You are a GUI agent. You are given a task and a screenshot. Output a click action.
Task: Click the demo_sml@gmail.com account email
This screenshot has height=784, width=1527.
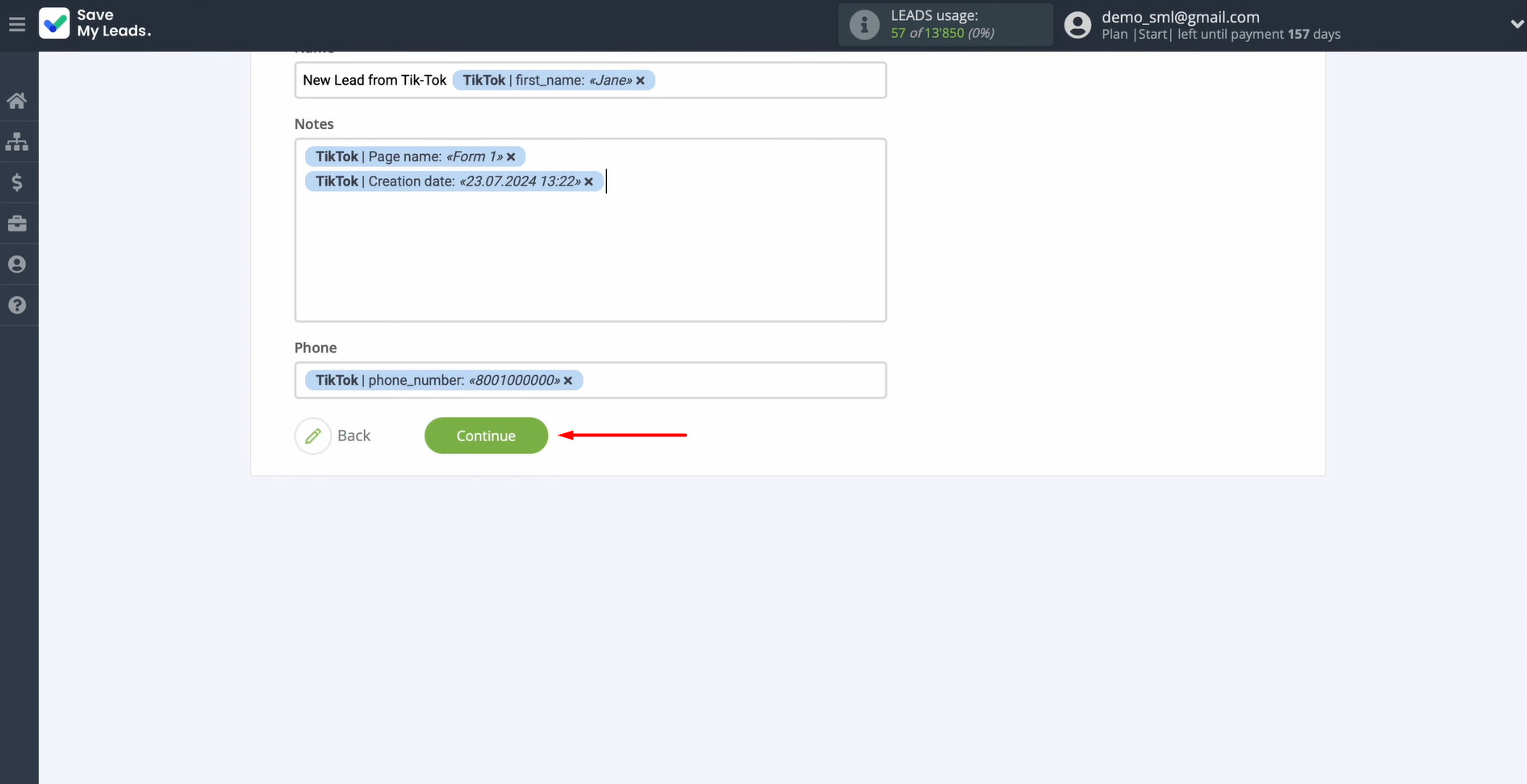coord(1180,17)
